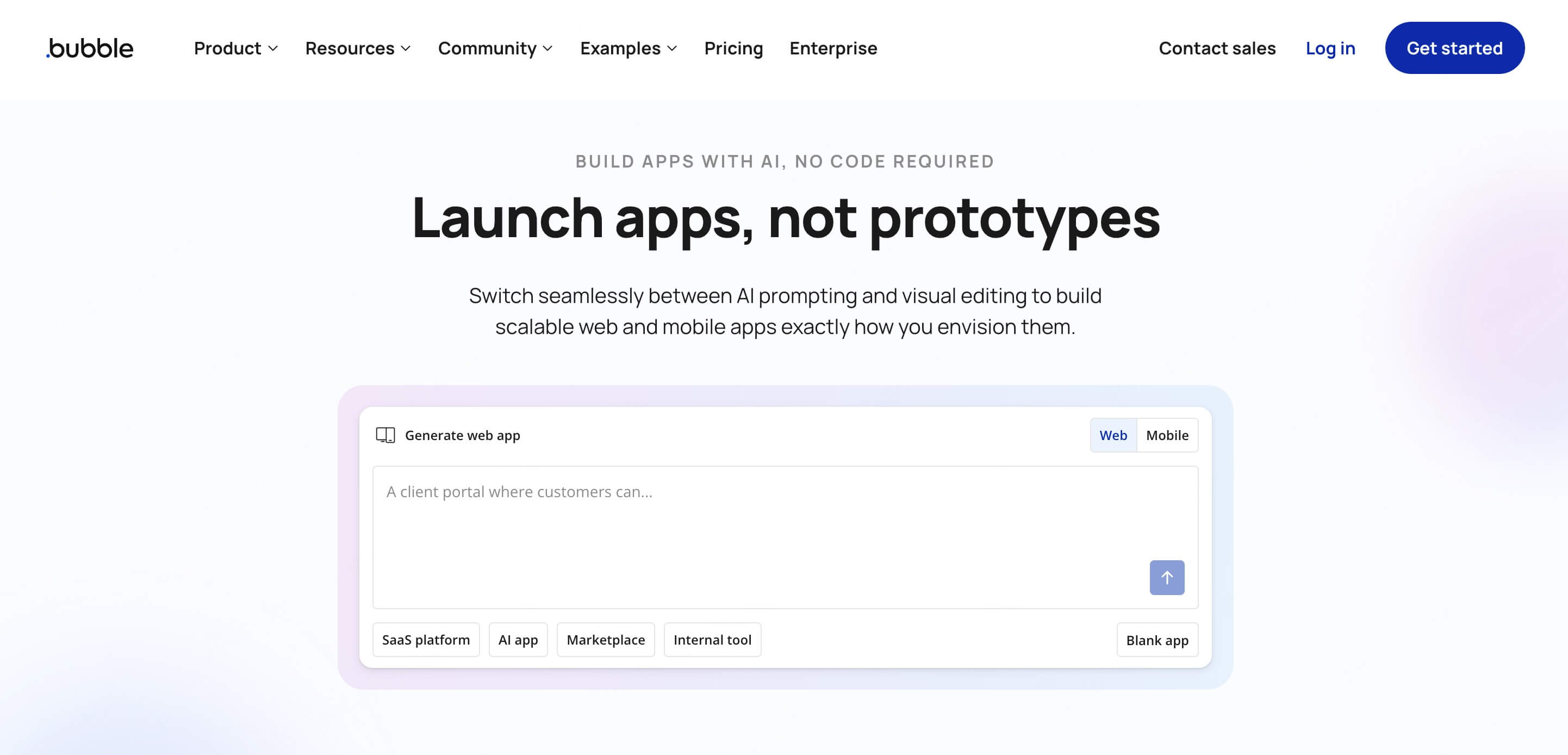
Task: Switch the generator to Mobile mode
Action: pyautogui.click(x=1167, y=435)
